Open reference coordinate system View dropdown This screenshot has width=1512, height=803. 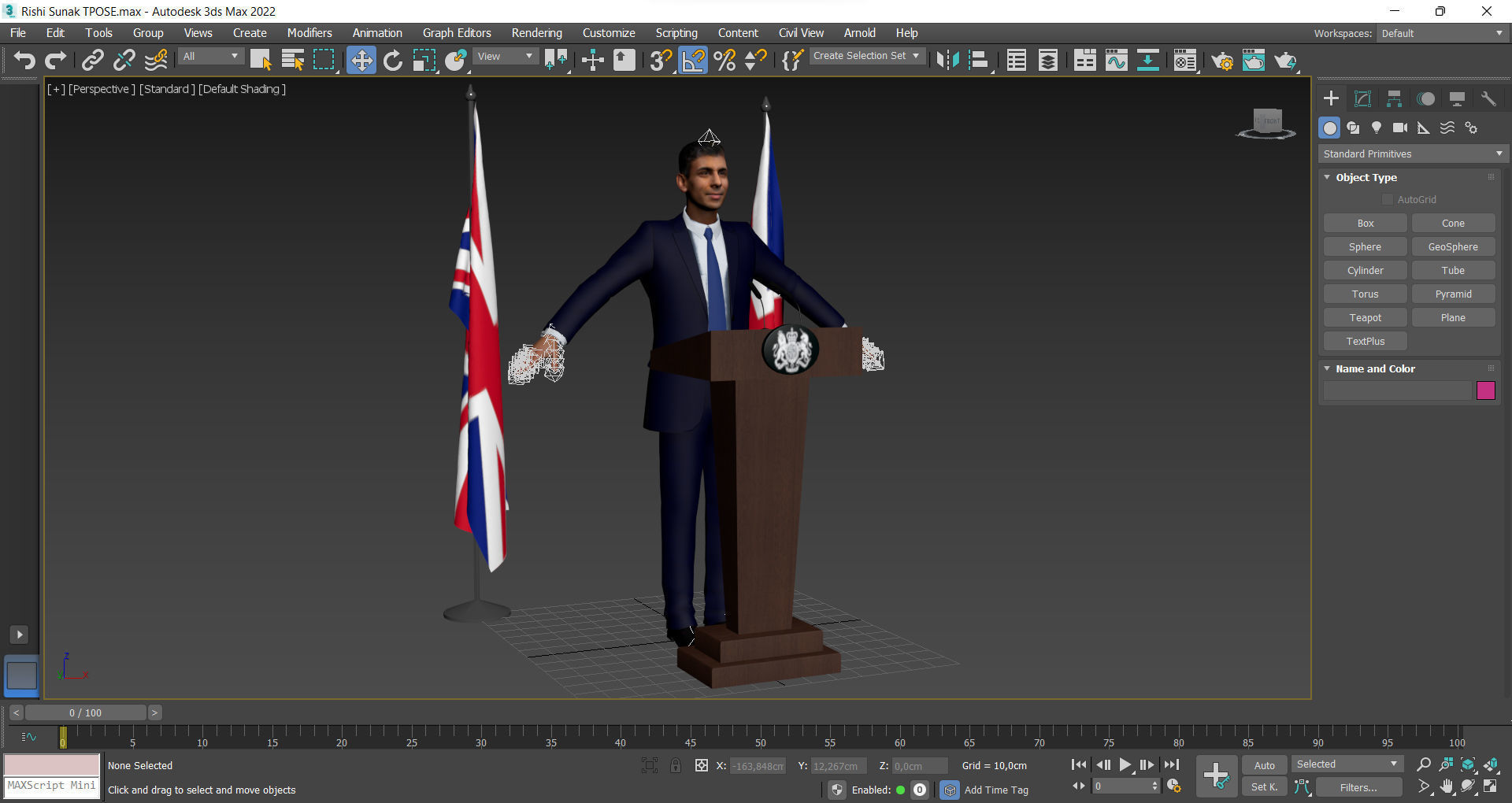pyautogui.click(x=506, y=57)
